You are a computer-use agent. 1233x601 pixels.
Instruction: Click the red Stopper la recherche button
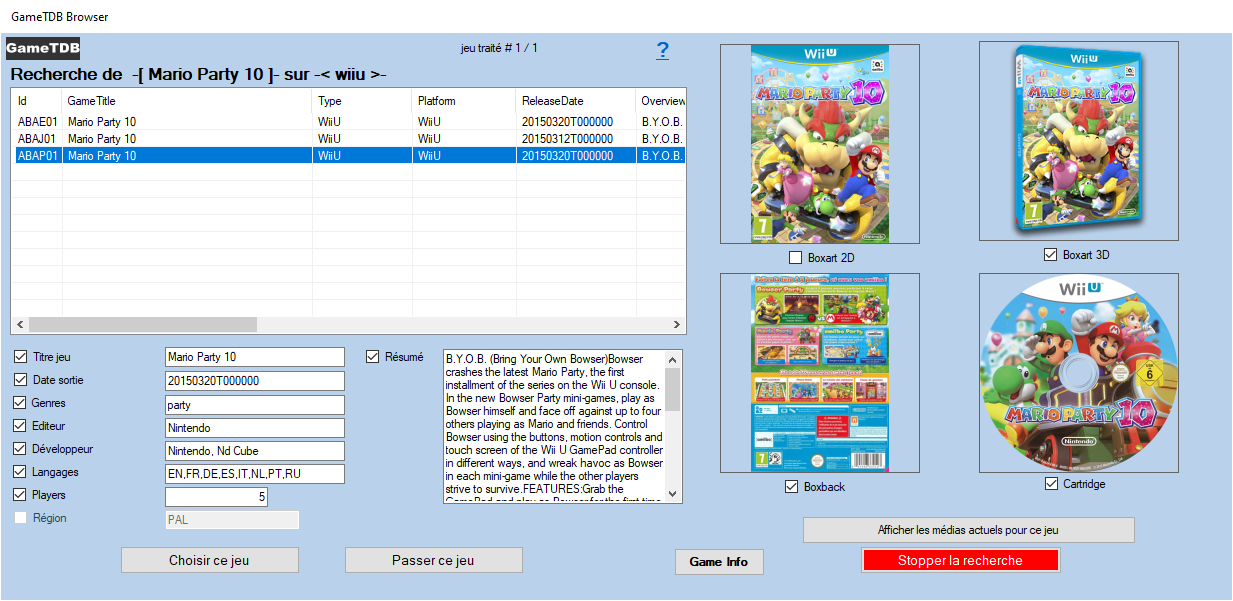pyautogui.click(x=960, y=561)
